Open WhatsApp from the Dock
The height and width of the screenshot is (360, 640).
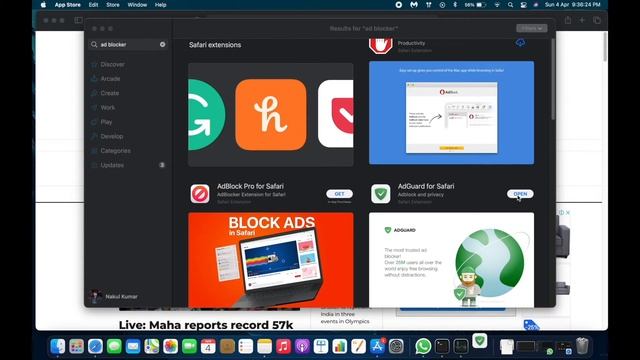pyautogui.click(x=423, y=347)
